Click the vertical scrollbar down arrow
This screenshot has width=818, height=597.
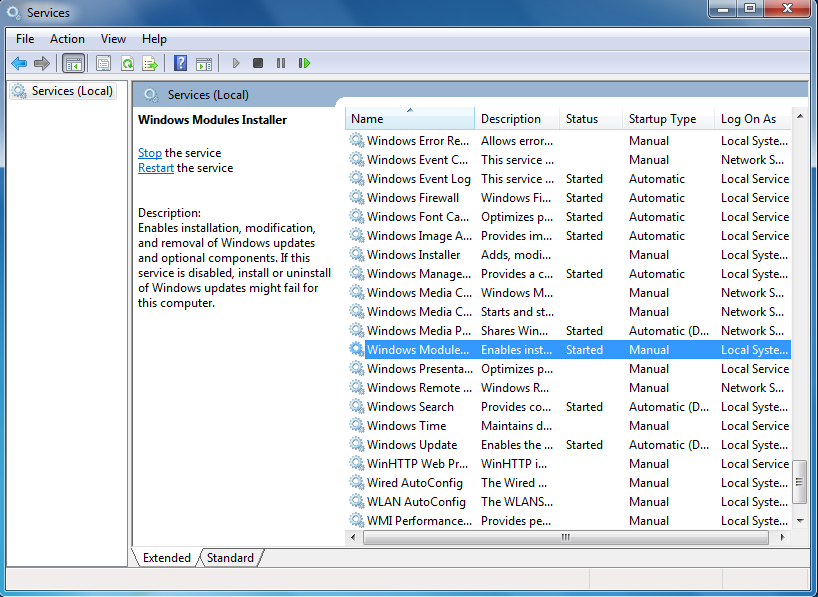click(799, 521)
